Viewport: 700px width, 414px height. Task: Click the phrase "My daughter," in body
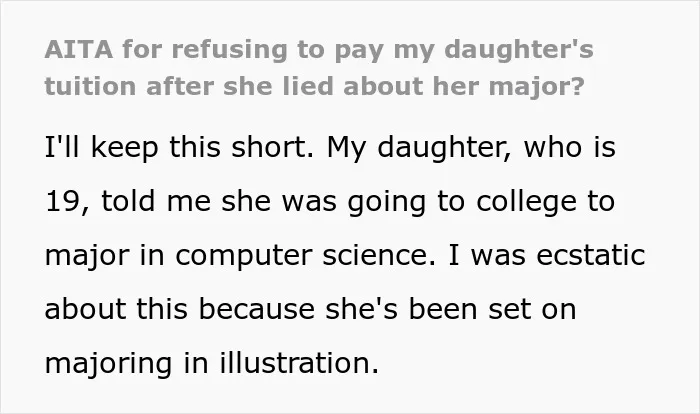[419, 148]
